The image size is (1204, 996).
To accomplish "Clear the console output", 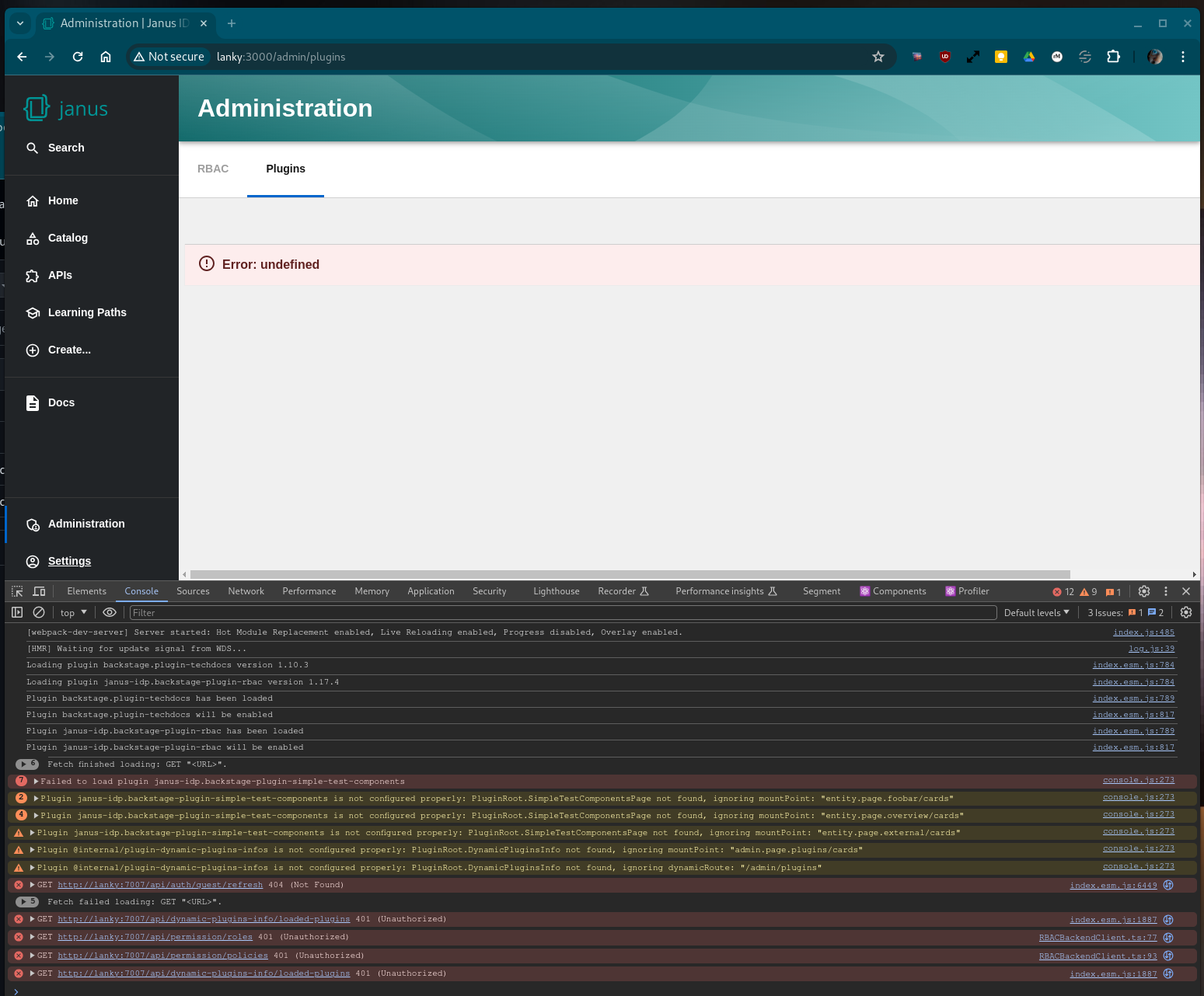I will point(39,612).
